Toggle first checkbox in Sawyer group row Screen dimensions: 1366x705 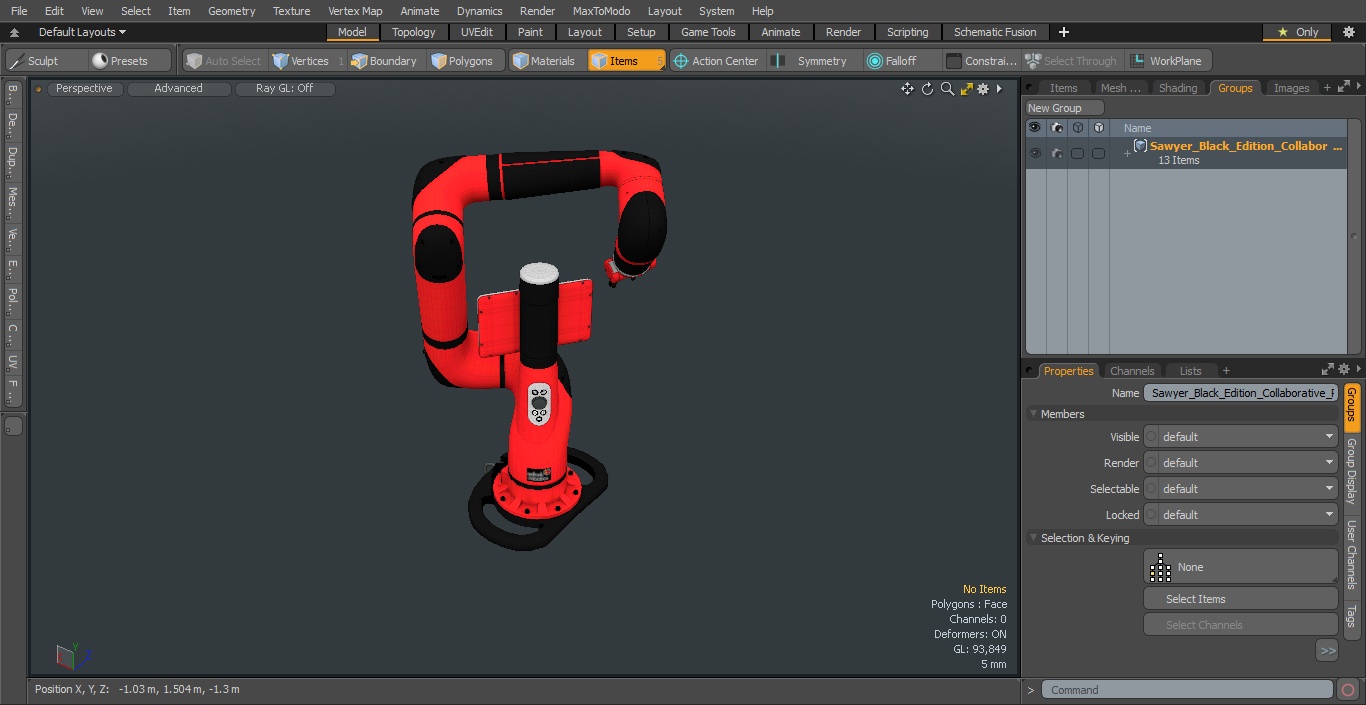1077,153
